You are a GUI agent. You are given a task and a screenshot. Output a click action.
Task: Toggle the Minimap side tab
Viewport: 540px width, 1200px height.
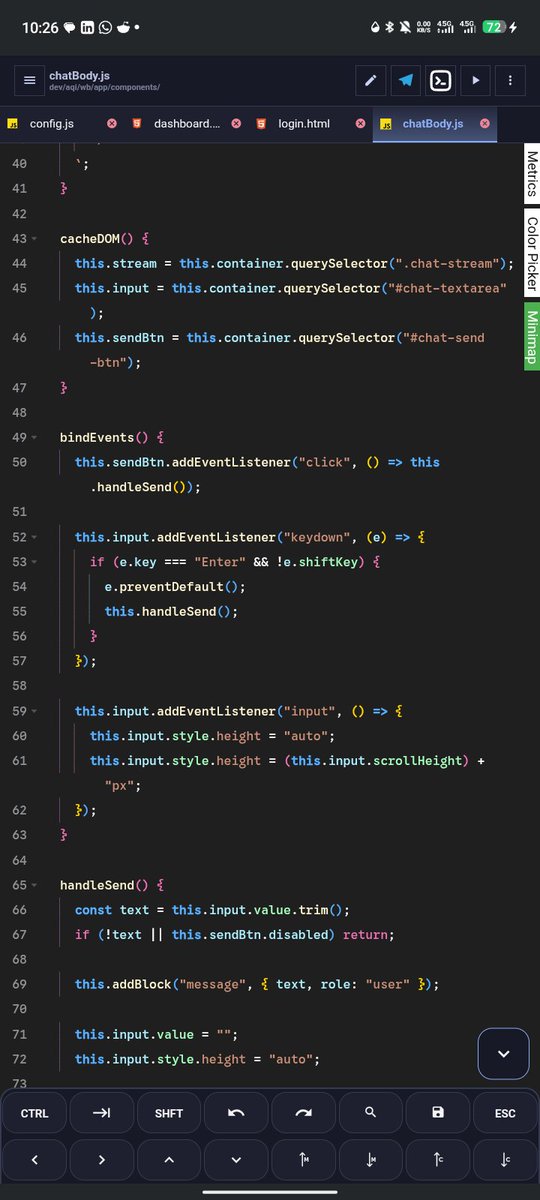[x=532, y=337]
